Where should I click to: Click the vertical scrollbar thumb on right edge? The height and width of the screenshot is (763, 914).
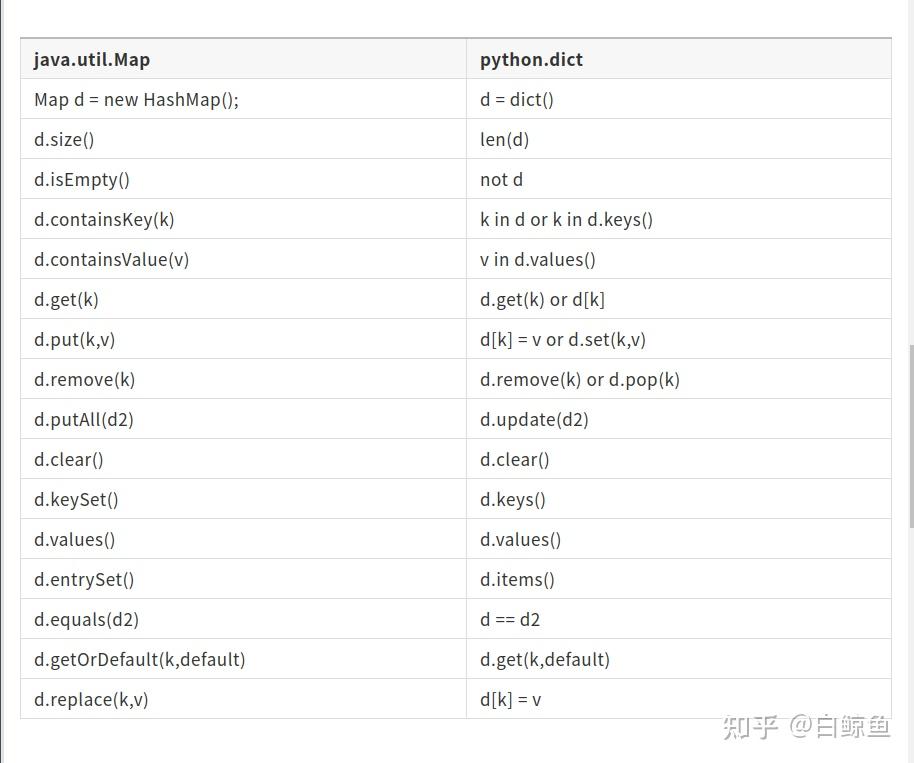tap(911, 436)
